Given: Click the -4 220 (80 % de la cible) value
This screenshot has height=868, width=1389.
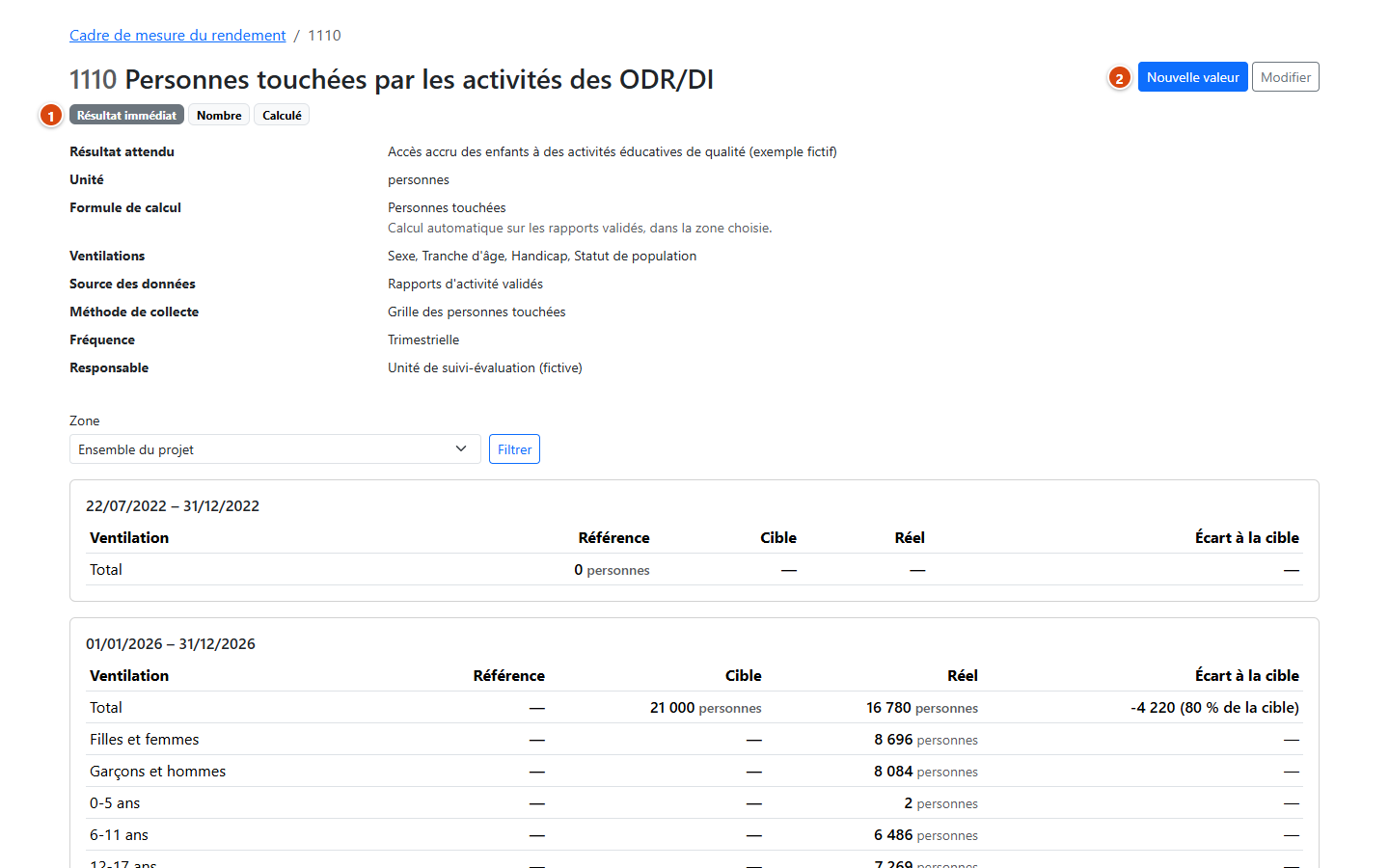Looking at the screenshot, I should coord(1214,708).
